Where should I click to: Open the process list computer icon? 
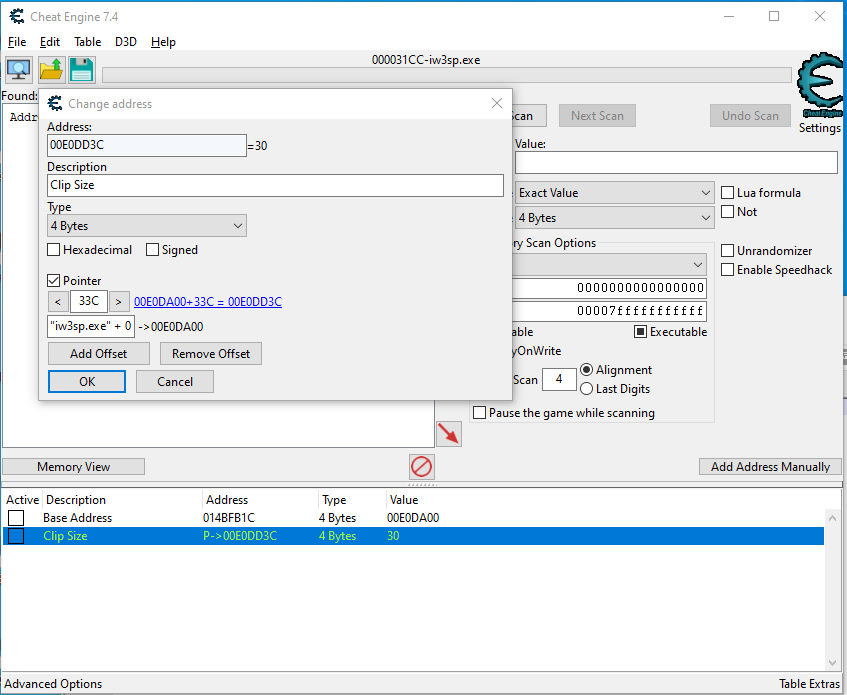pyautogui.click(x=19, y=70)
